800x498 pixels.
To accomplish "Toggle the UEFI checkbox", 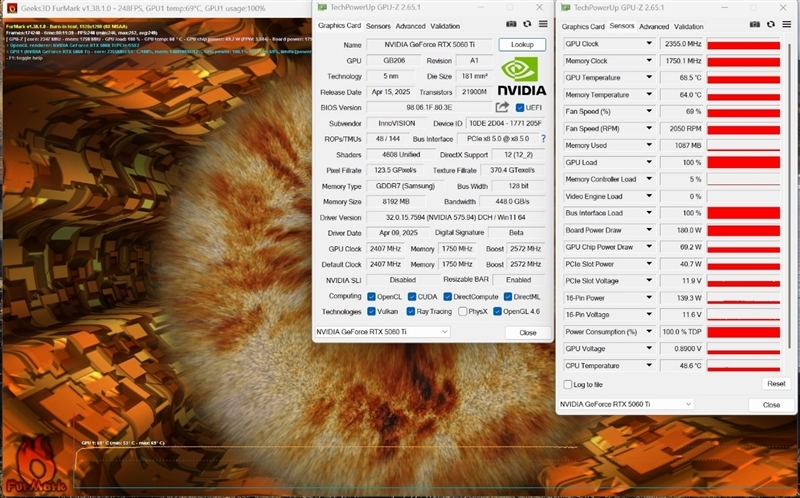I will click(520, 108).
